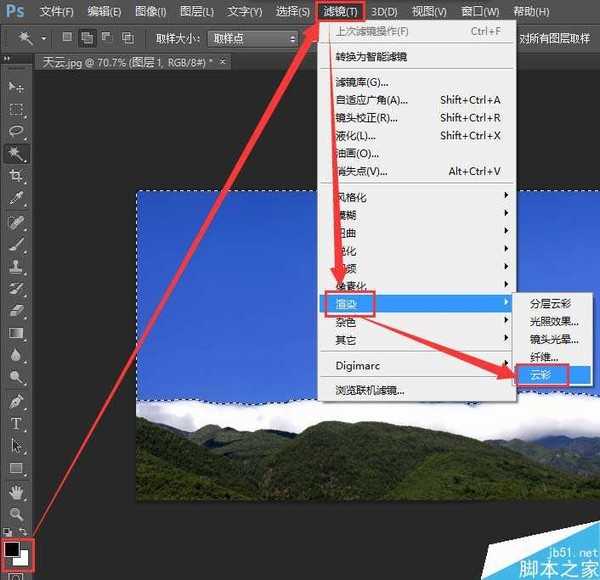Image resolution: width=600 pixels, height=580 pixels.
Task: Open the magic wand tool preset picker arrow
Action: pyautogui.click(x=44, y=38)
